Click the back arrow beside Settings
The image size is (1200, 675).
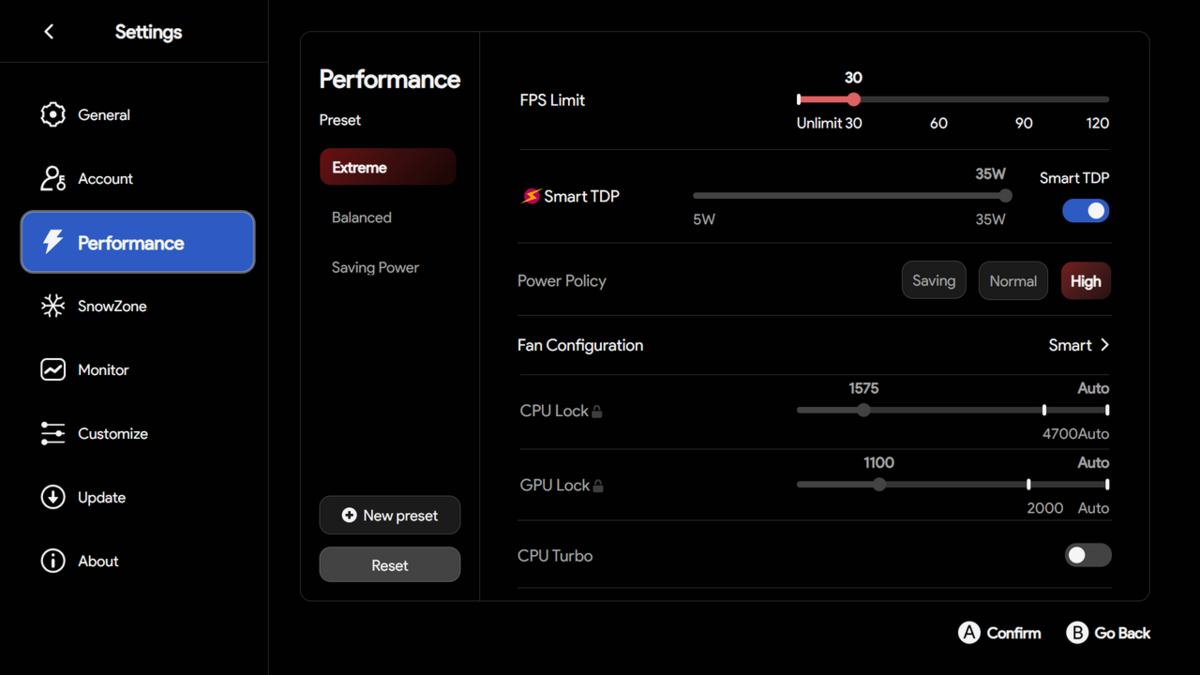coord(49,32)
